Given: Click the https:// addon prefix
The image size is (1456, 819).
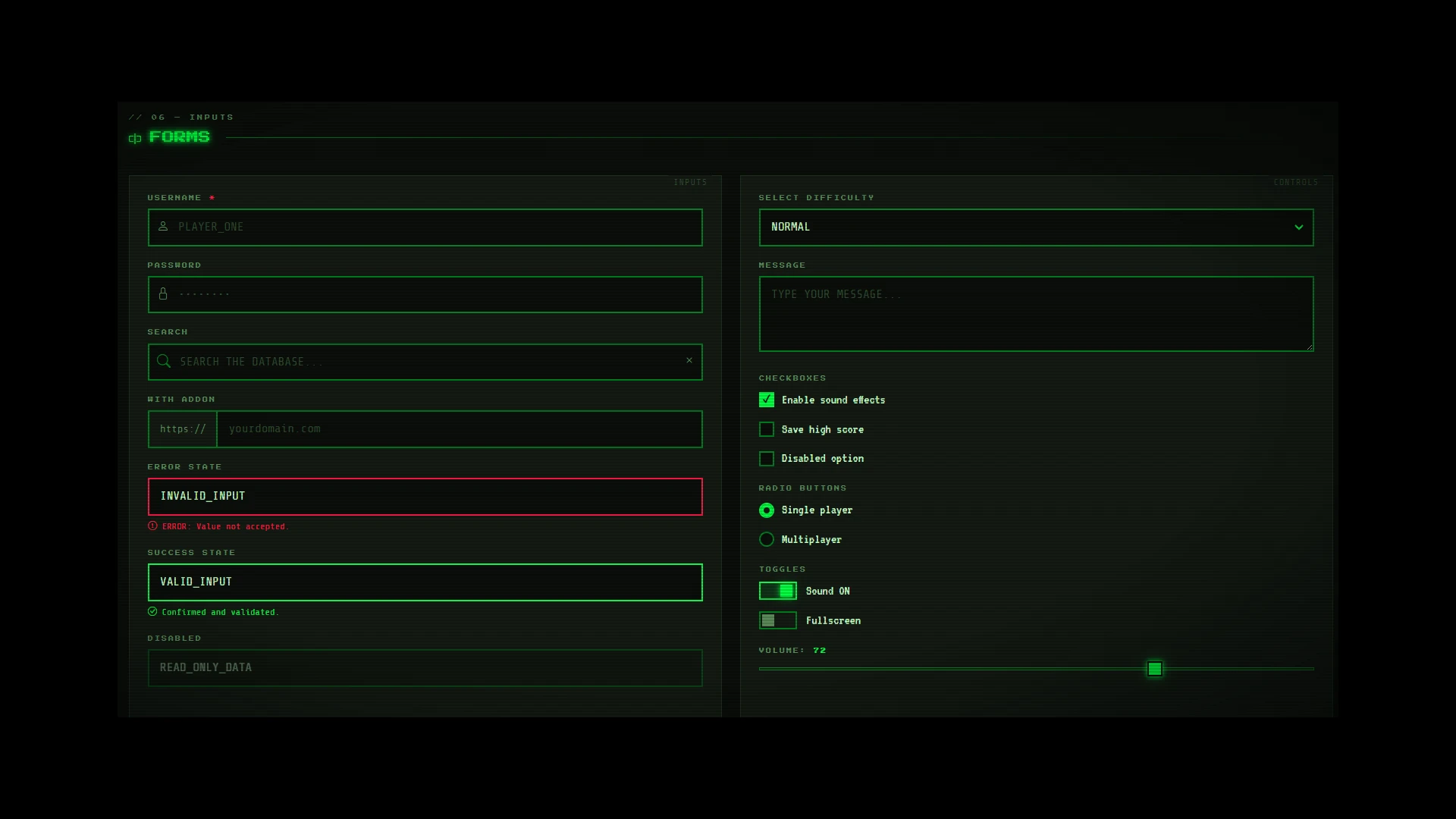Looking at the screenshot, I should point(183,429).
